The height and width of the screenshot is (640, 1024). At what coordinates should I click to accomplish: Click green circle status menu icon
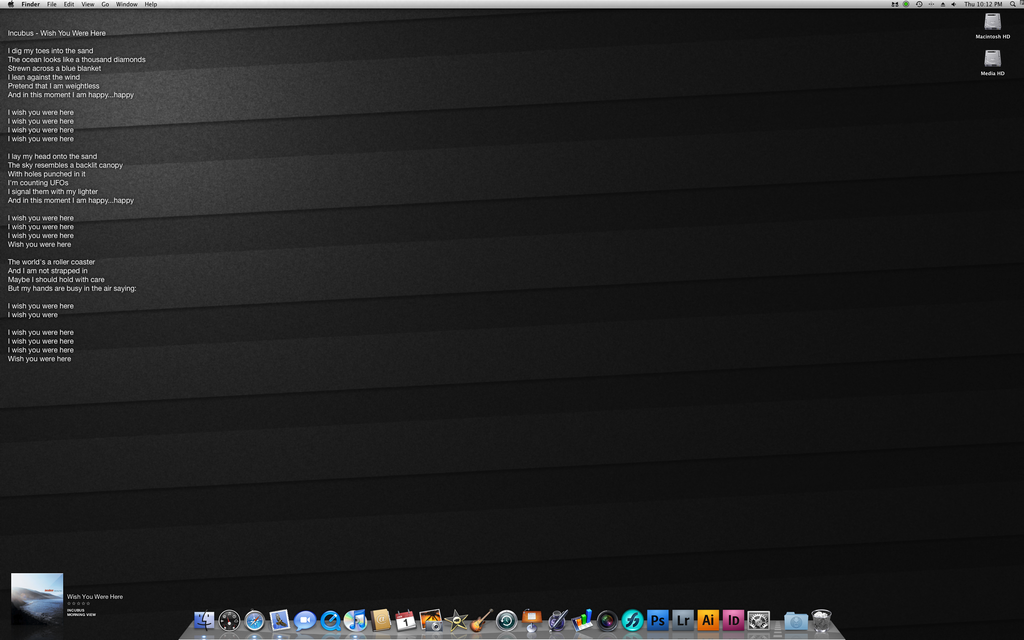[906, 4]
